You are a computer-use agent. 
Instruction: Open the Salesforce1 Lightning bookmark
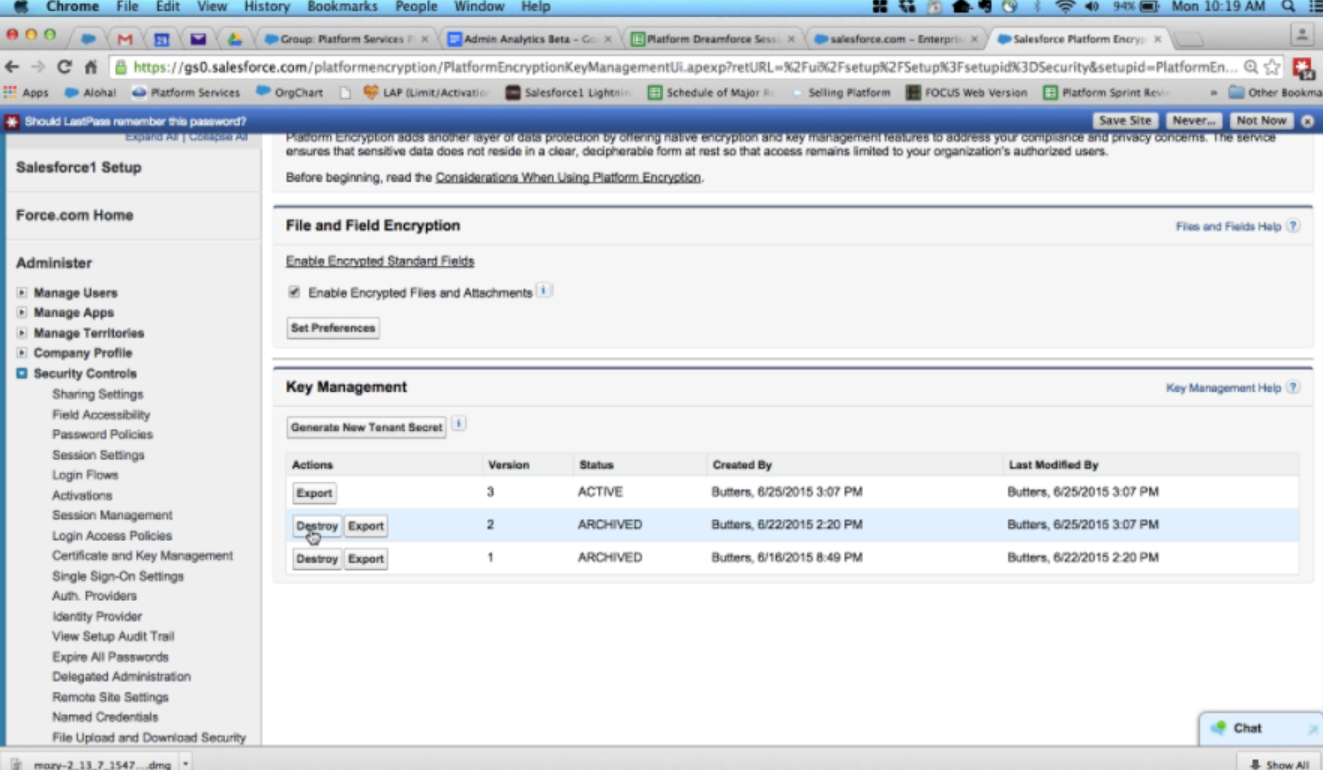[569, 92]
